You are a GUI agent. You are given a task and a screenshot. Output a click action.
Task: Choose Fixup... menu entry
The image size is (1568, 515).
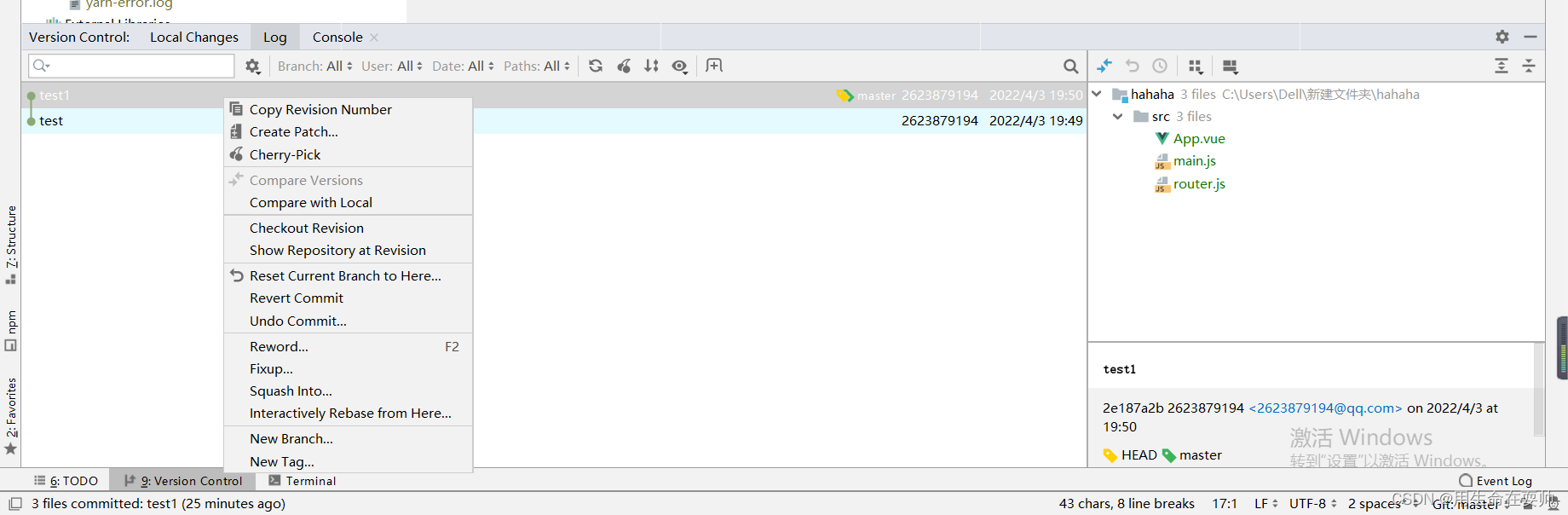pyautogui.click(x=348, y=368)
